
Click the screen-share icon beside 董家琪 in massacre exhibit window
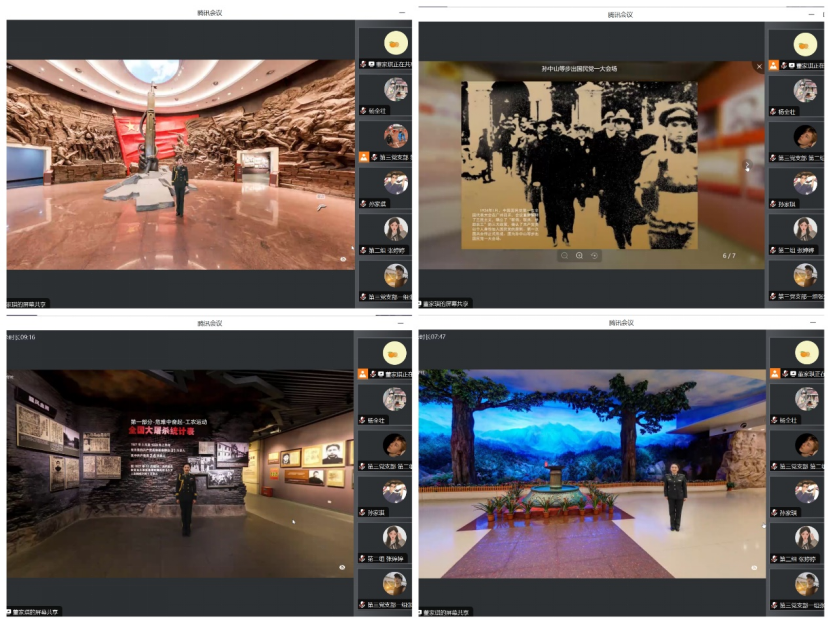pyautogui.click(x=381, y=374)
